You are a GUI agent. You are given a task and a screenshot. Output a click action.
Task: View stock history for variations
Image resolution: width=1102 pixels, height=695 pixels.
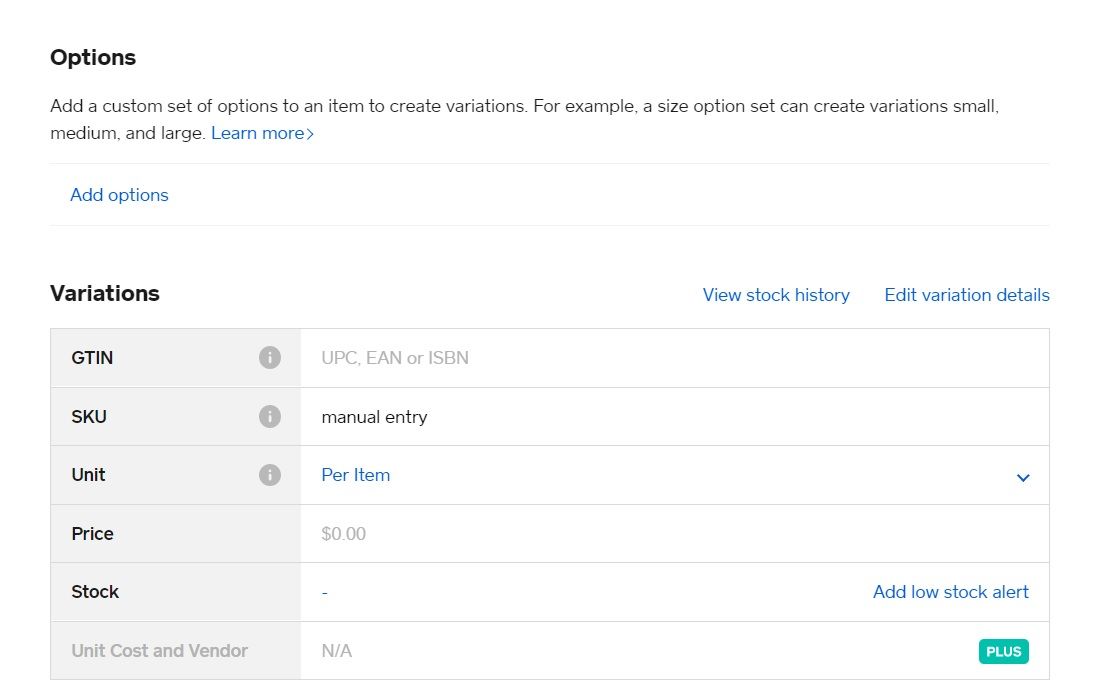776,295
